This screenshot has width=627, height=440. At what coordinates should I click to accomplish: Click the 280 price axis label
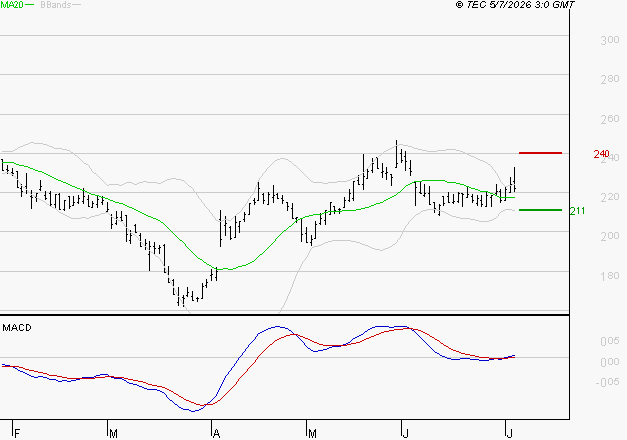point(610,79)
